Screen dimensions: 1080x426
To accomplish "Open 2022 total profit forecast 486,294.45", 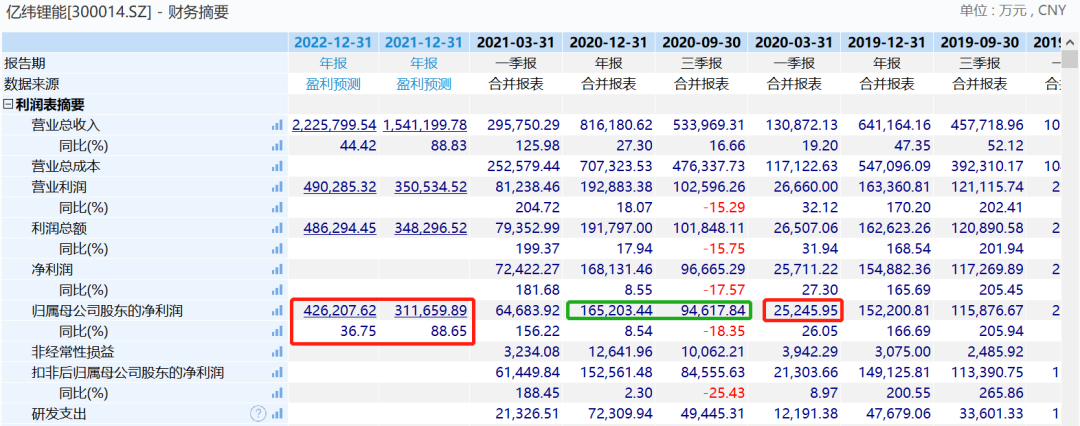I will point(340,228).
